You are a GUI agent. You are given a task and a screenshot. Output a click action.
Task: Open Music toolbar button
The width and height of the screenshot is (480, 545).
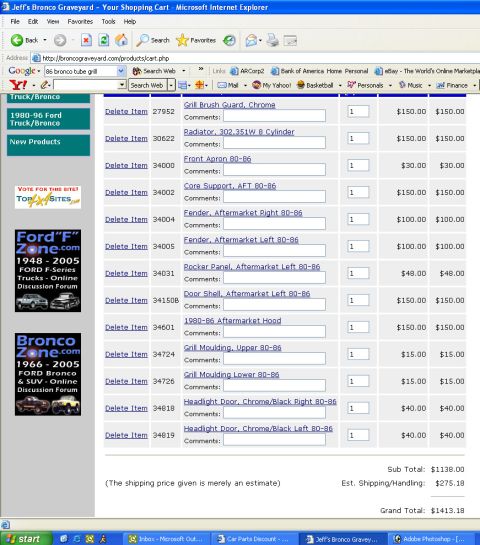coord(410,85)
